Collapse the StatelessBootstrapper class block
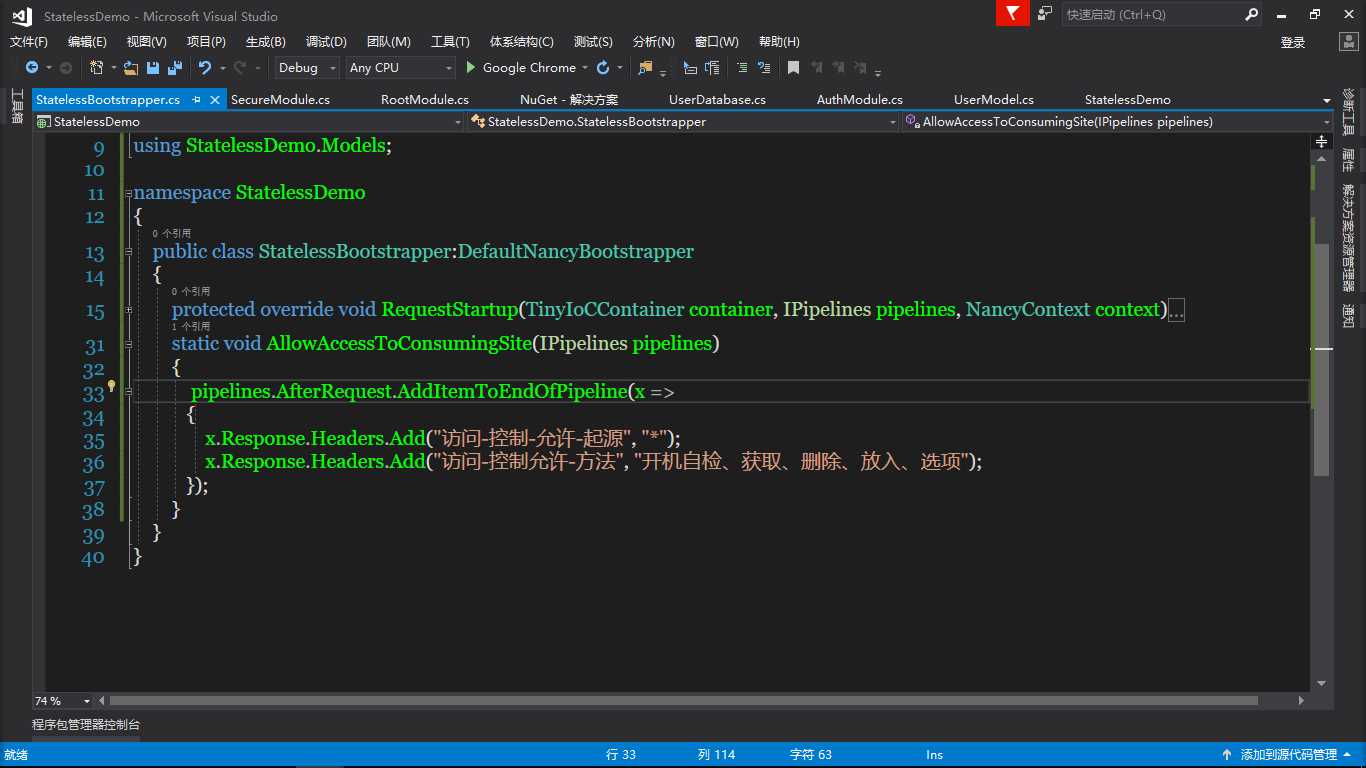1366x768 pixels. (x=129, y=252)
